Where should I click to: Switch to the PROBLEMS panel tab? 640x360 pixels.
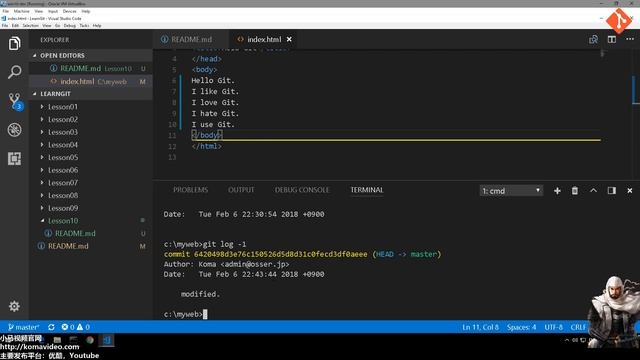click(190, 190)
